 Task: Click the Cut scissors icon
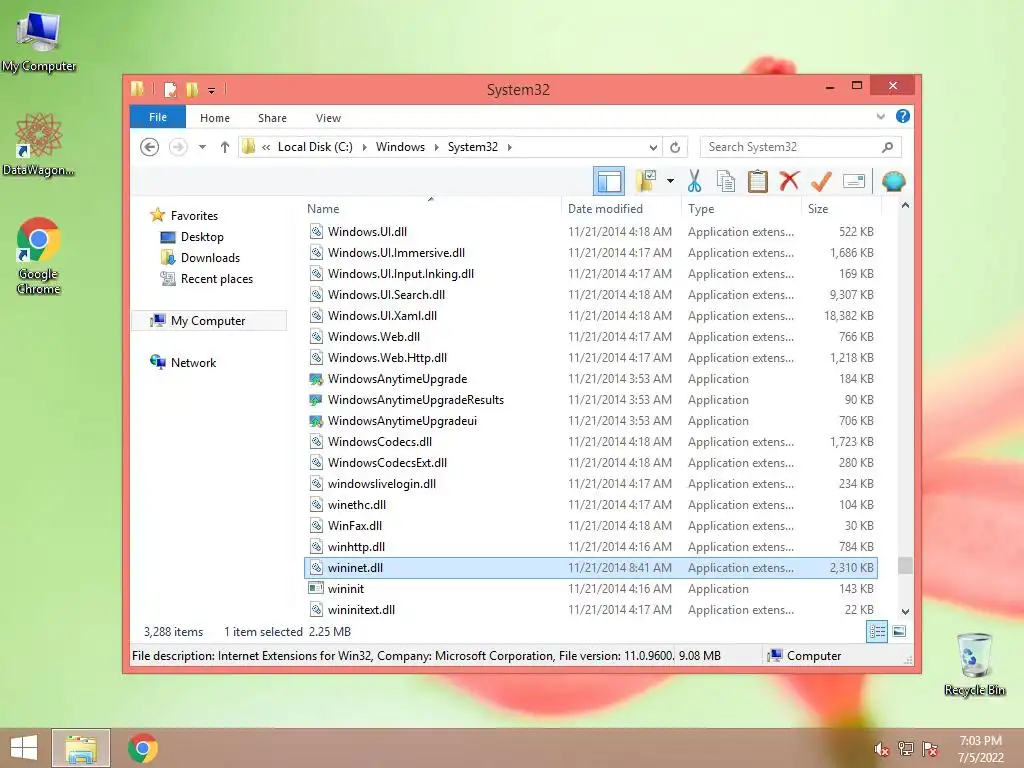[694, 181]
